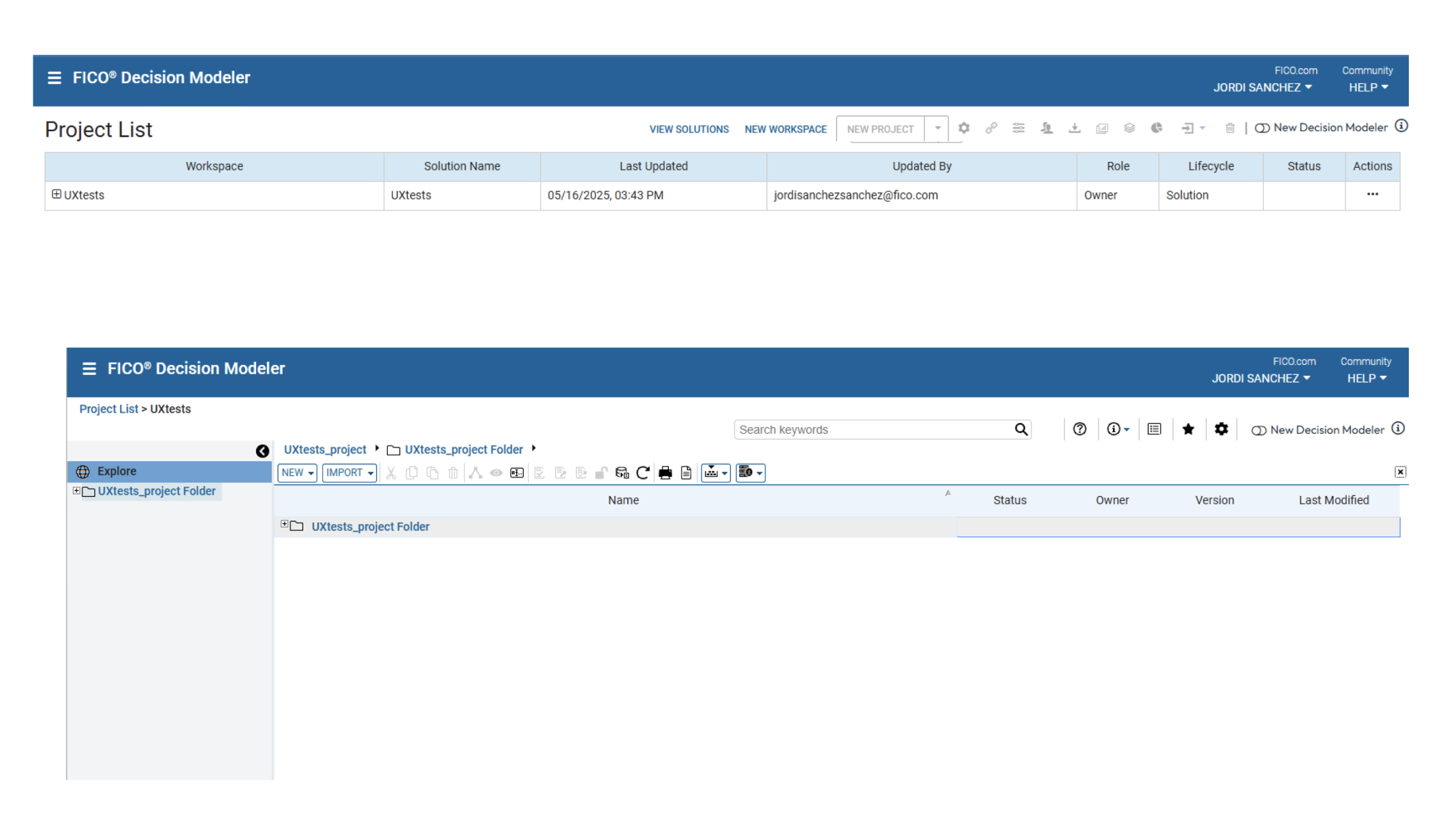Click the paste icon in explorer toolbar

pos(432,473)
